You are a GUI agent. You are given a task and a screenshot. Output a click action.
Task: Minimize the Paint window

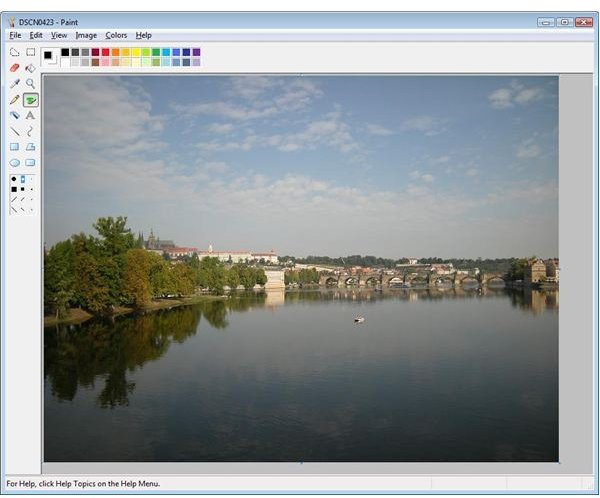point(546,22)
